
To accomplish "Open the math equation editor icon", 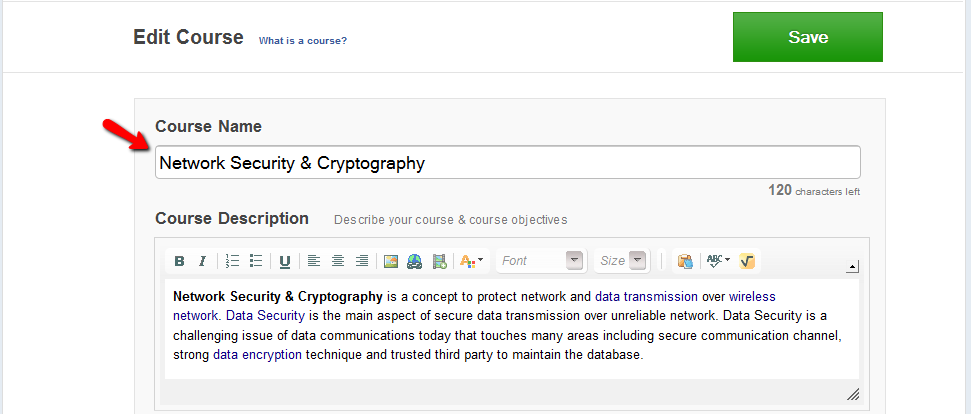I will pyautogui.click(x=747, y=261).
